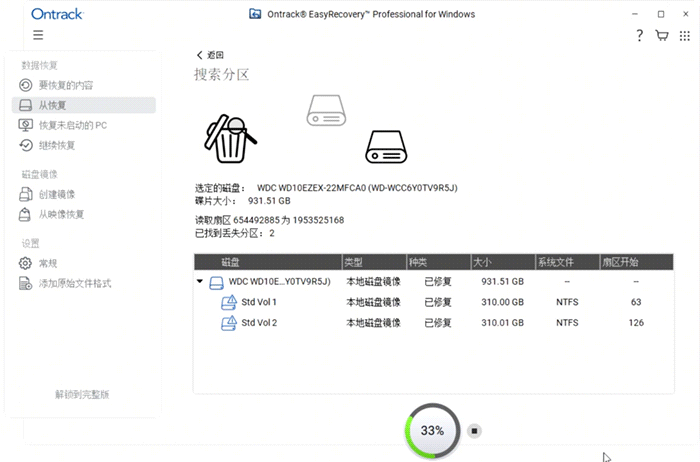Viewport: 700px width, 462px height.
Task: Open the grid apps icon
Action: (684, 36)
